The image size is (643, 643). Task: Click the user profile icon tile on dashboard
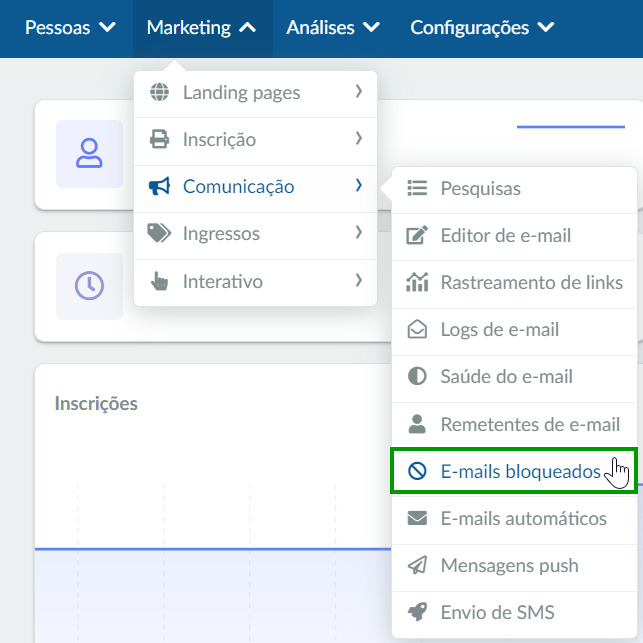pos(89,154)
